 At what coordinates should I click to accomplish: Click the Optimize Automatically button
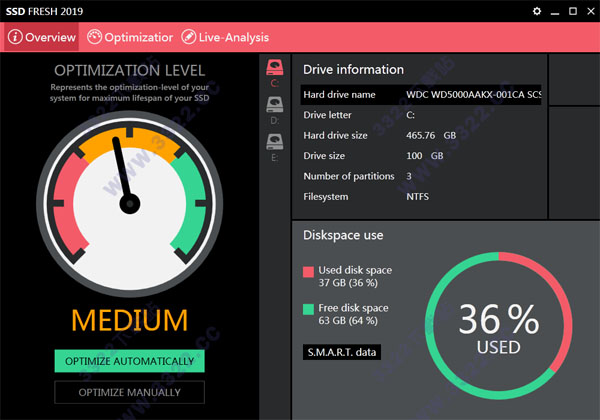tap(129, 361)
